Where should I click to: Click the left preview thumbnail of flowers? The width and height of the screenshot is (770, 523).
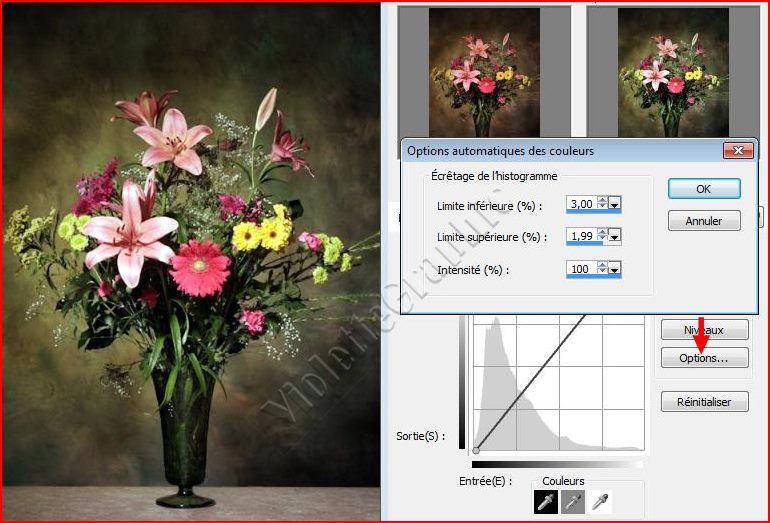coord(484,70)
